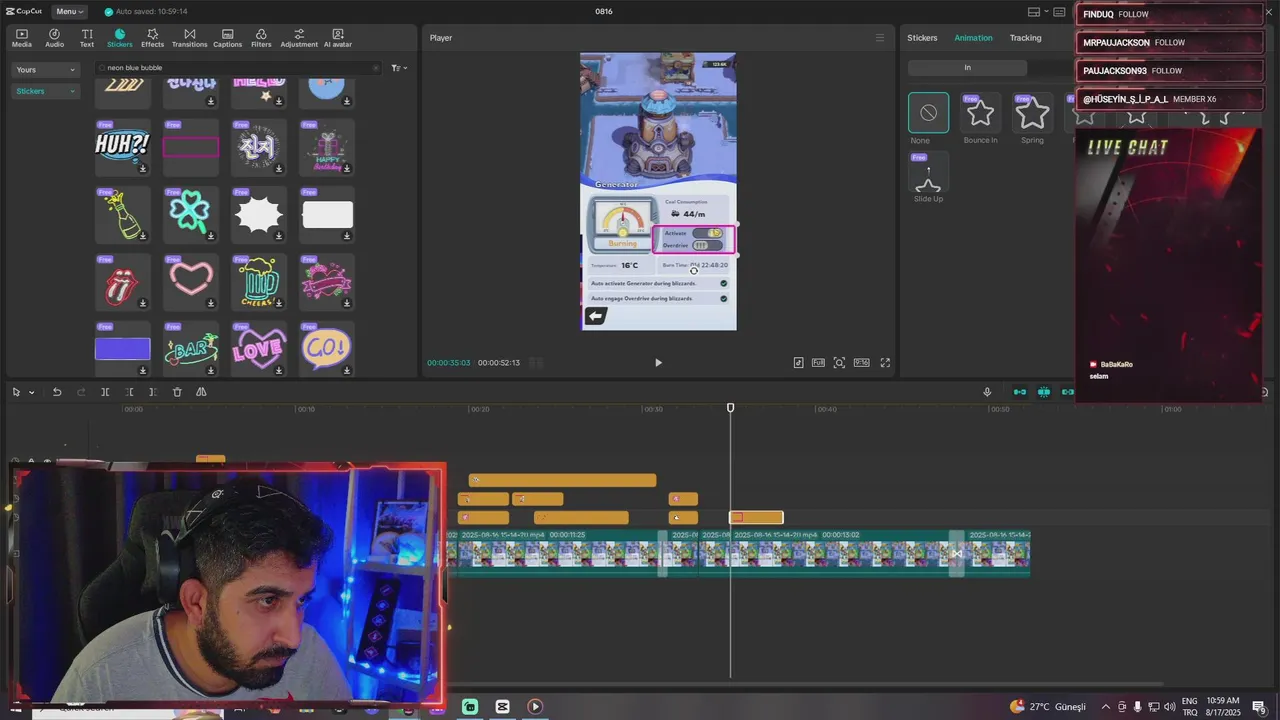Switch to the Effects panel

[152, 38]
